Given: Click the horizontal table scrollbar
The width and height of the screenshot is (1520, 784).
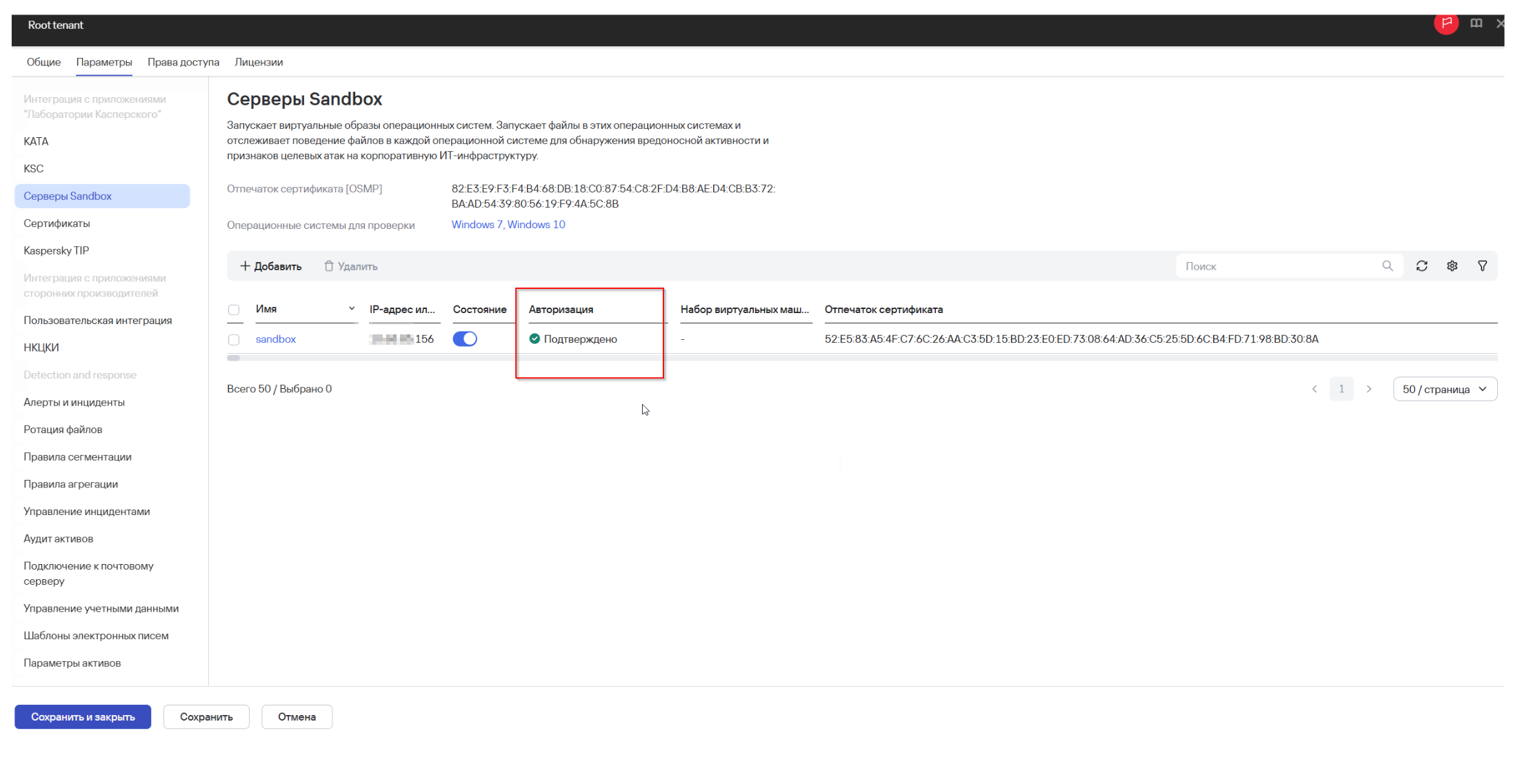Looking at the screenshot, I should tap(862, 358).
